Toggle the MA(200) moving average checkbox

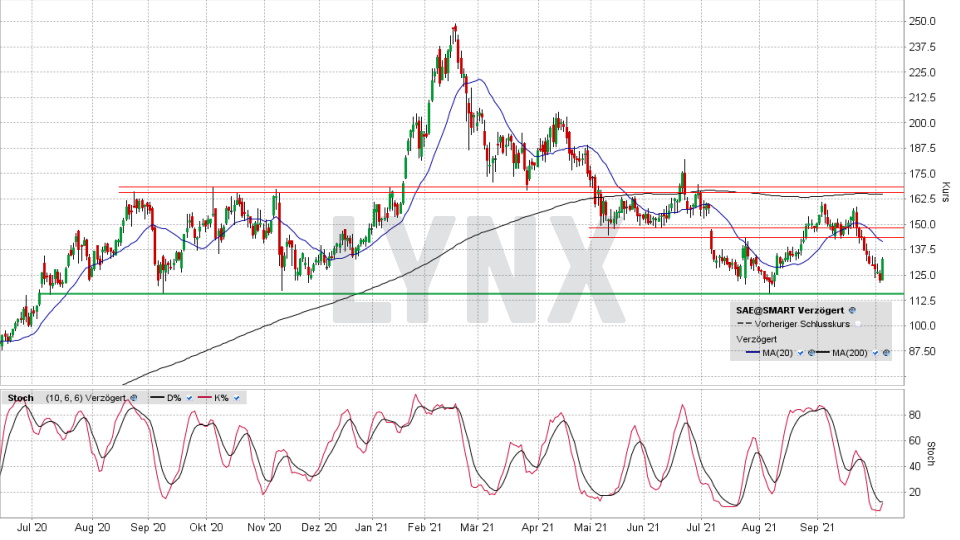click(x=876, y=353)
